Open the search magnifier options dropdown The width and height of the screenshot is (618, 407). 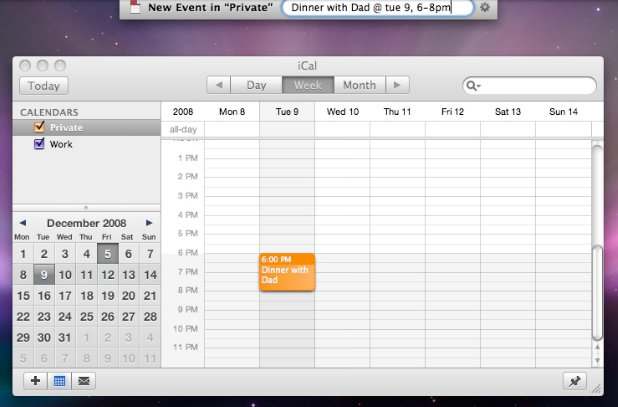click(x=473, y=85)
